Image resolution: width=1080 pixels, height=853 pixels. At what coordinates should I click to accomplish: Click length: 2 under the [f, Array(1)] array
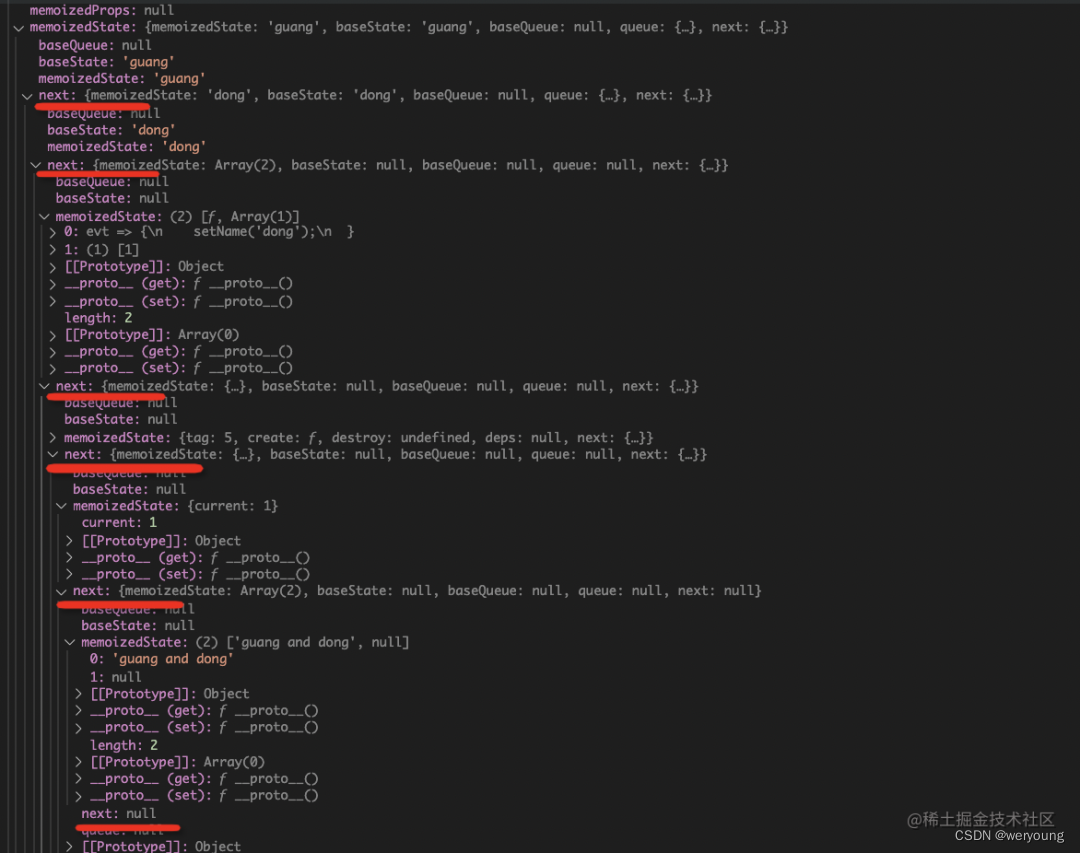pos(98,318)
